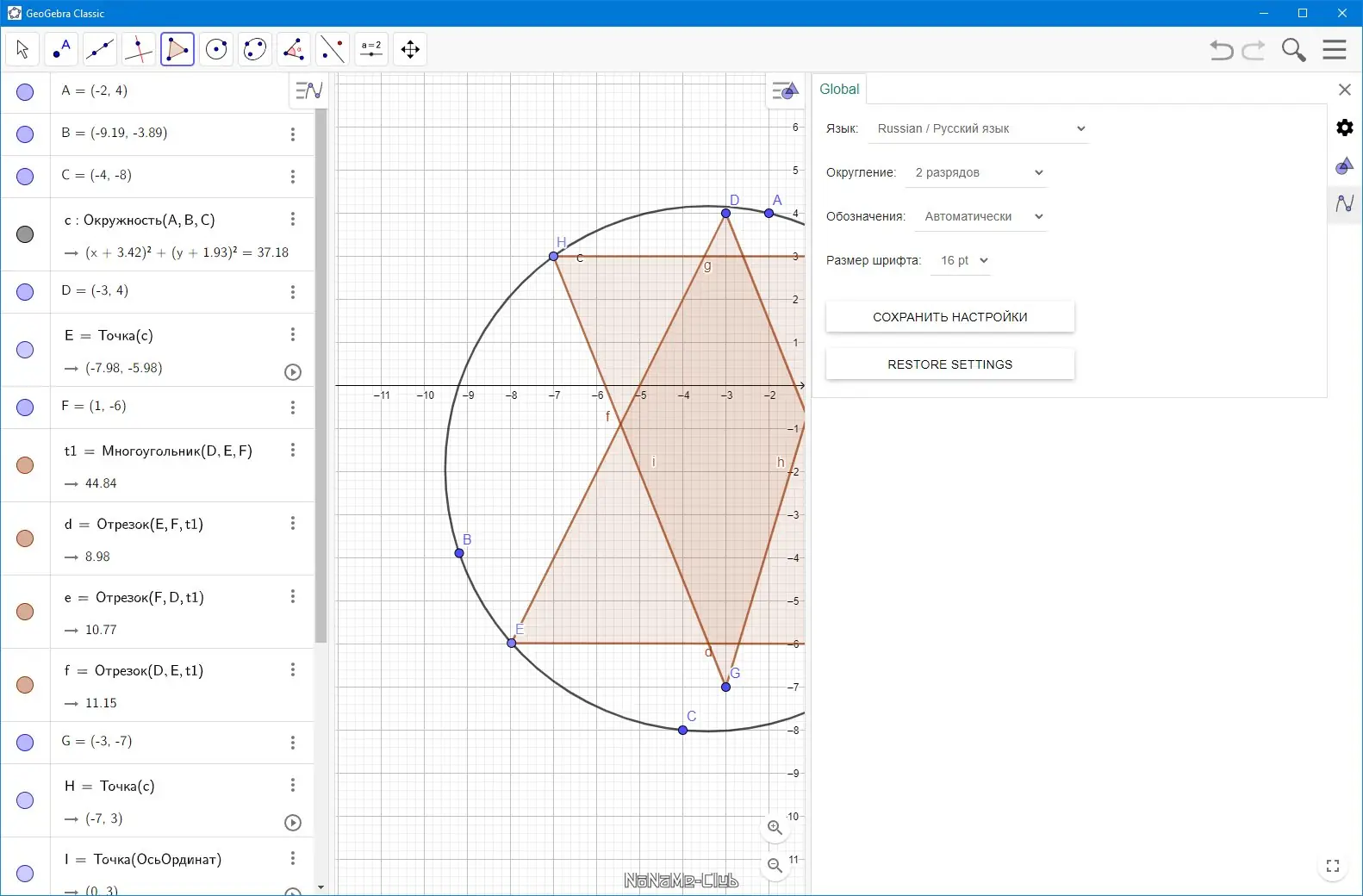Viewport: 1363px width, 896px height.
Task: Select the Circle with Center tool
Action: coord(216,49)
